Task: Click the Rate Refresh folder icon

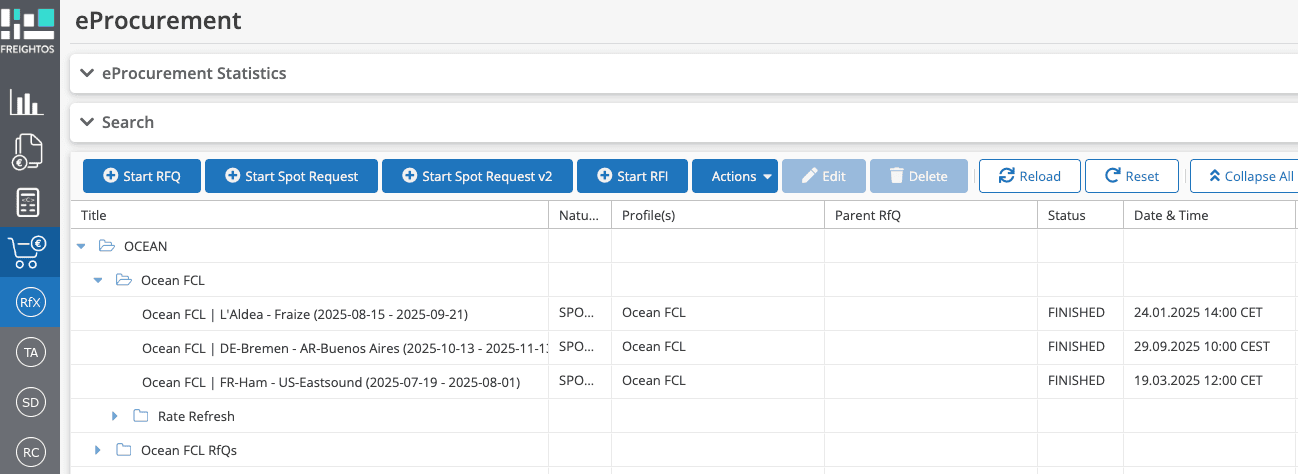Action: click(x=141, y=416)
